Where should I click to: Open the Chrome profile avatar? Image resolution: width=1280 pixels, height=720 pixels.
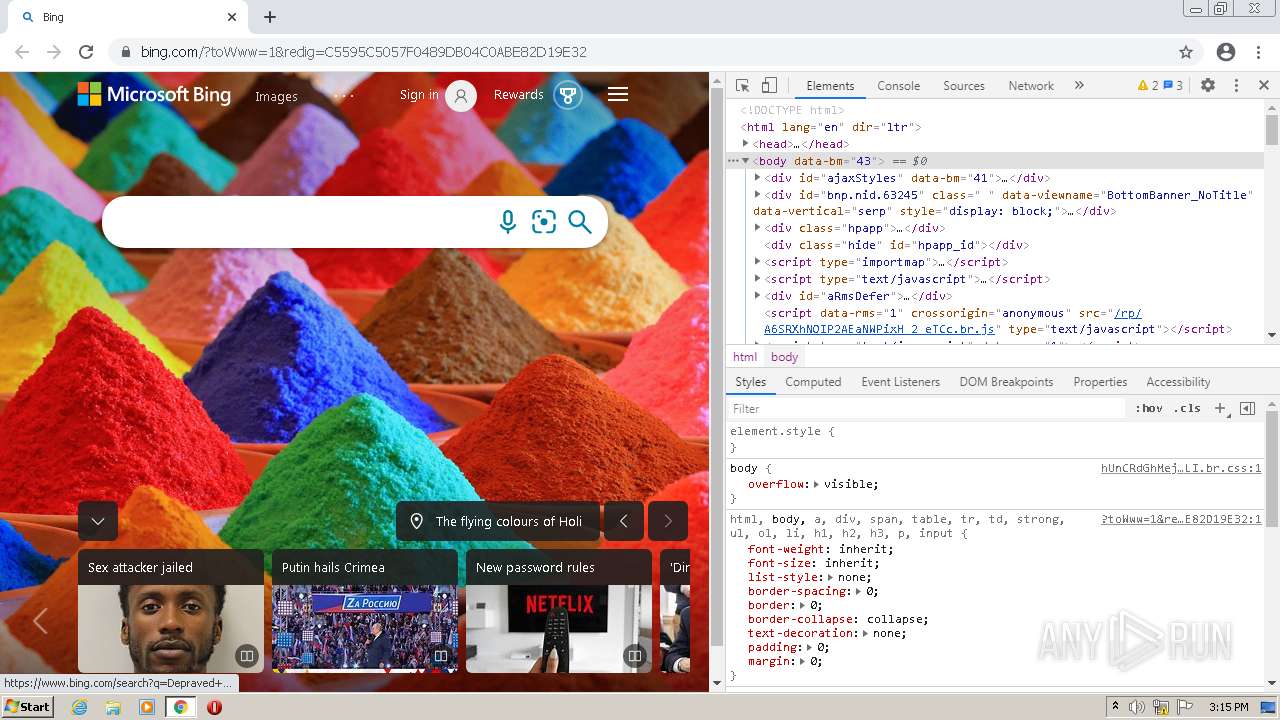(x=1226, y=52)
